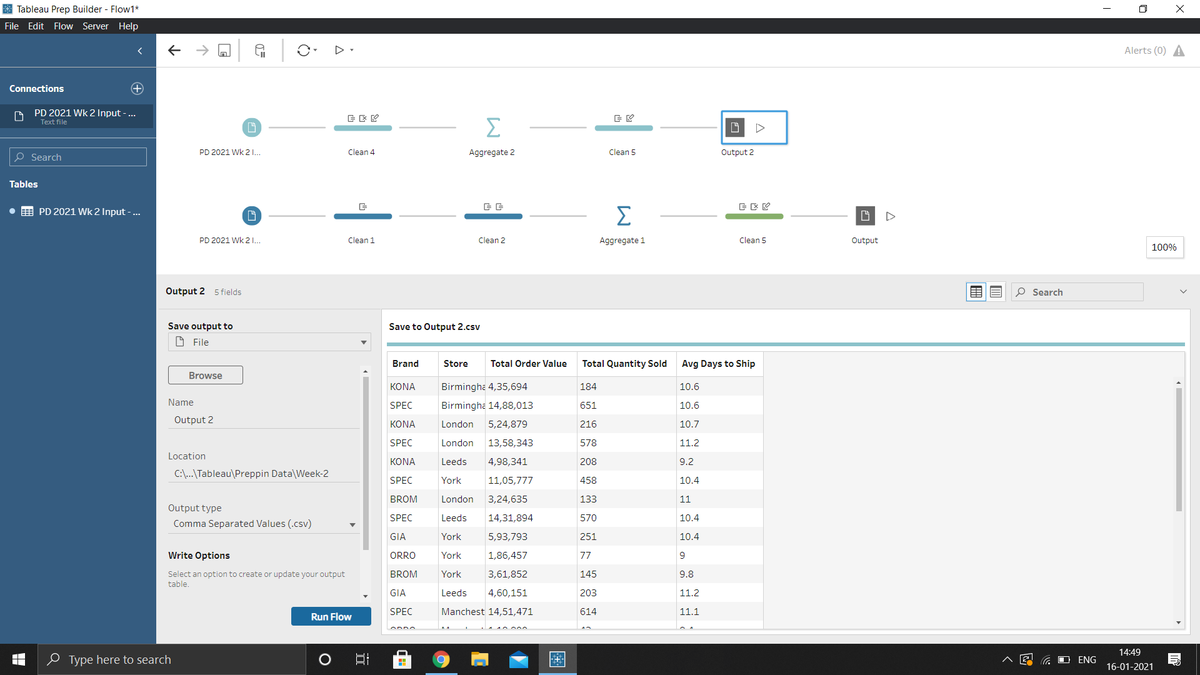Image resolution: width=1200 pixels, height=675 pixels.
Task: Open the Flow menu
Action: tap(63, 26)
